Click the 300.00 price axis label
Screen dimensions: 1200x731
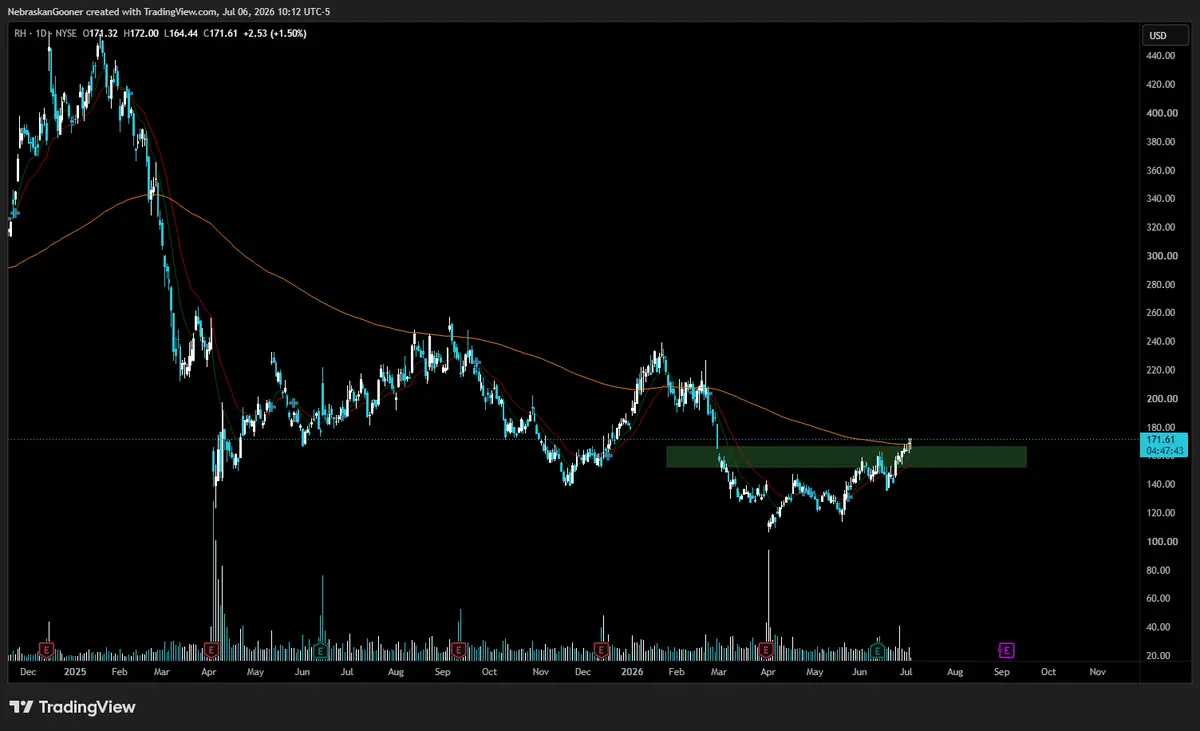(x=1161, y=256)
